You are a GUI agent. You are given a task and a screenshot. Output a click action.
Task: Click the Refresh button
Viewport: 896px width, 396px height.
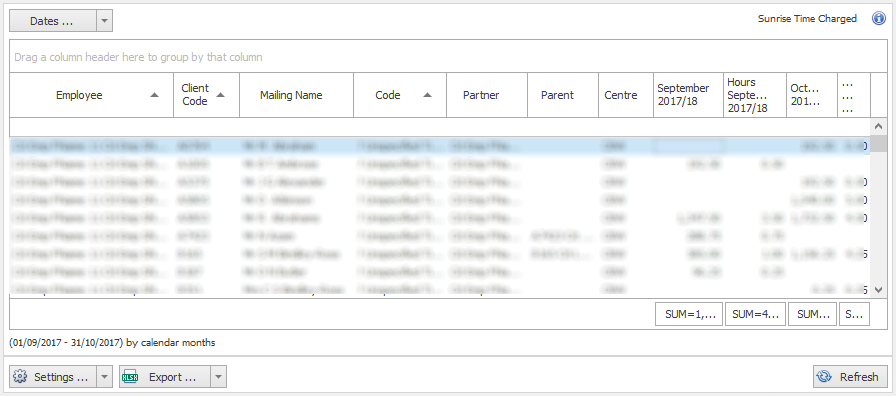tap(850, 377)
